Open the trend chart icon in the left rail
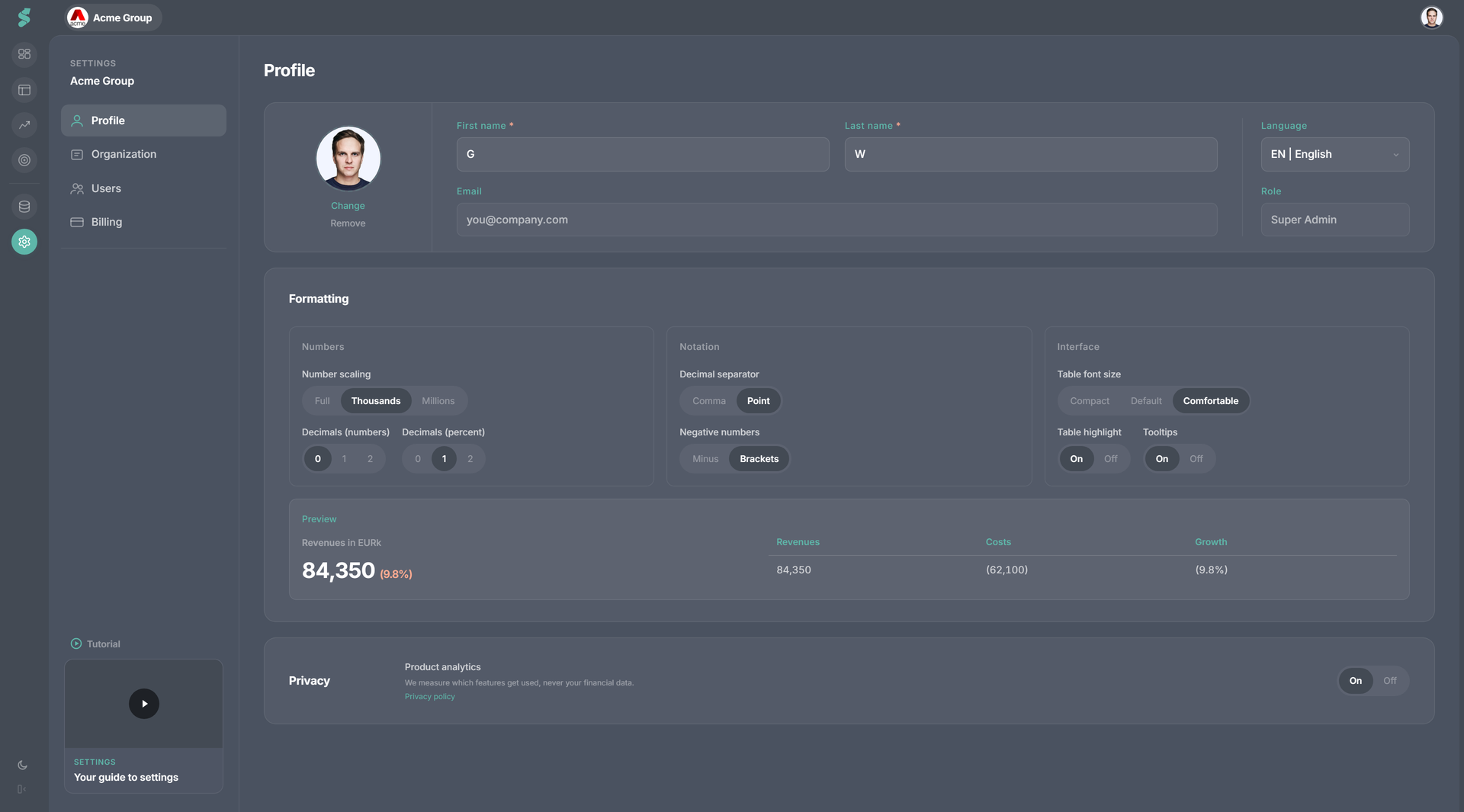Viewport: 1464px width, 812px height. point(24,125)
